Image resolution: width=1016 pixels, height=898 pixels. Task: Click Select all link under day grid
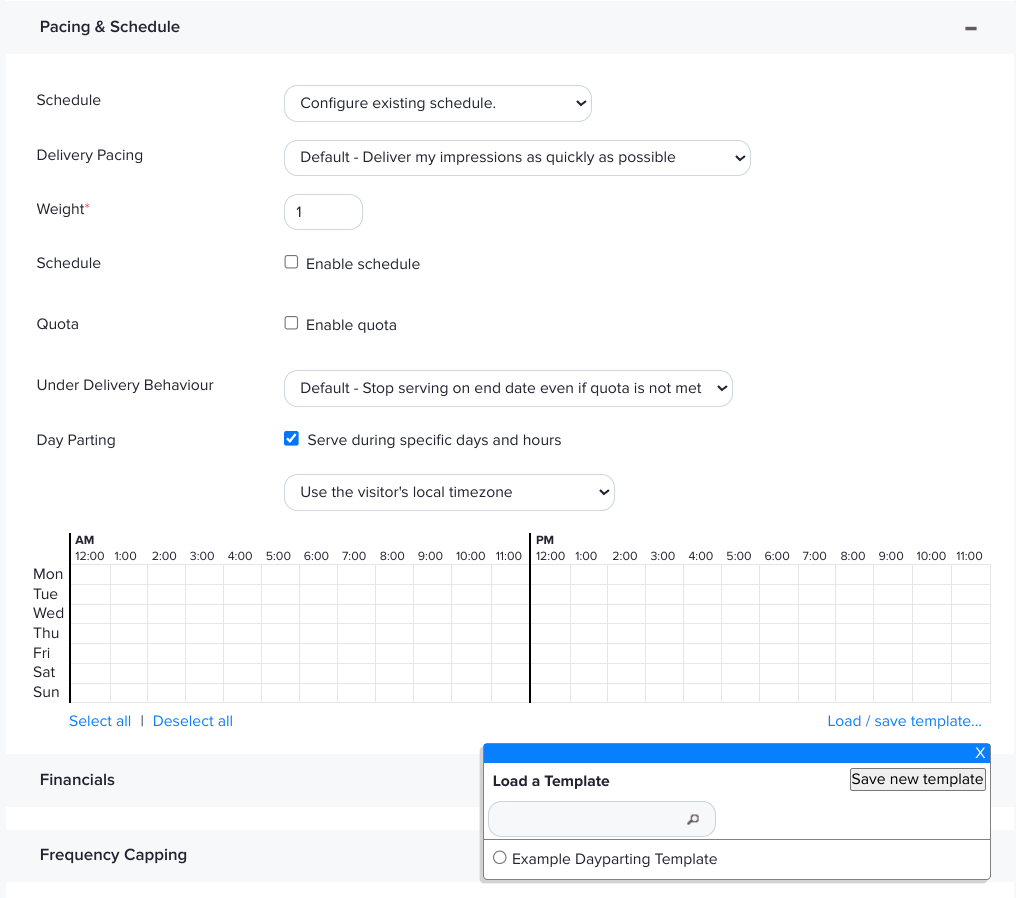(x=100, y=721)
